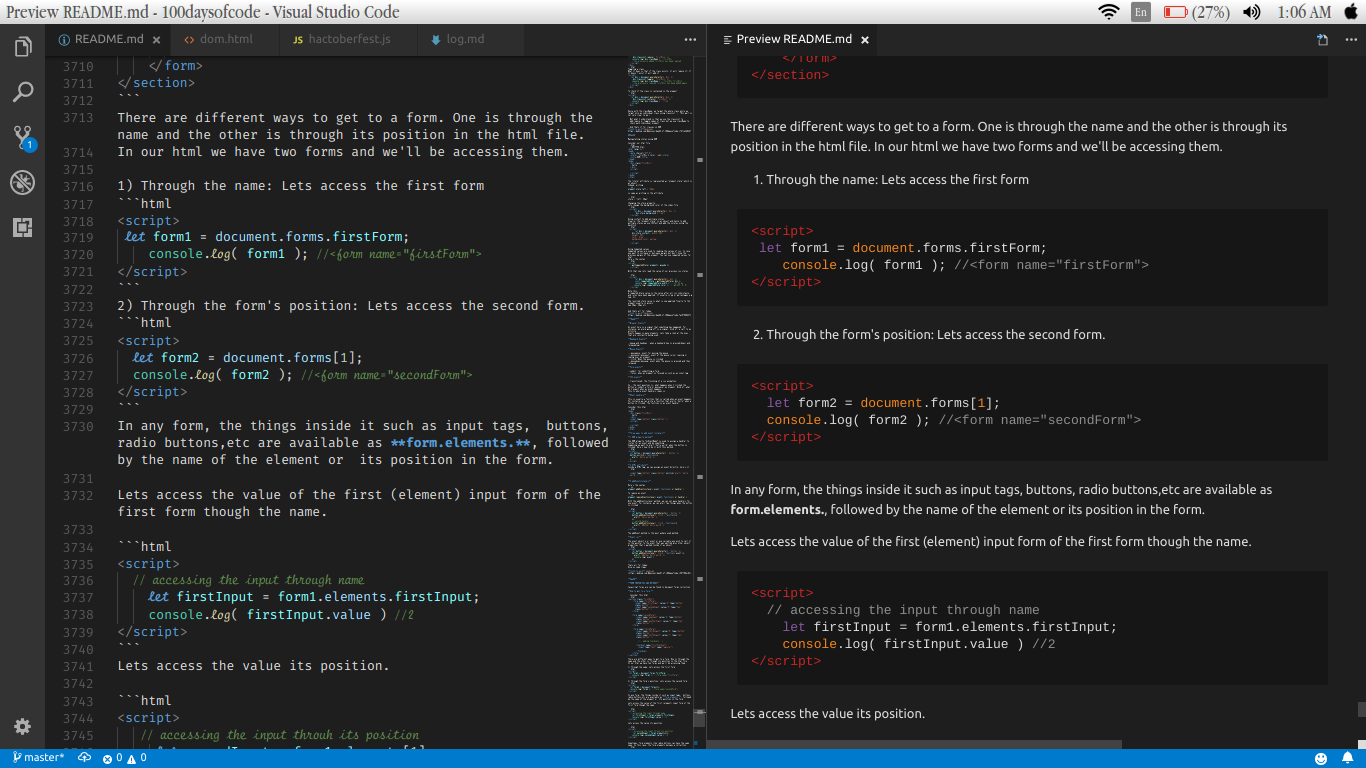Screen dimensions: 1366x768
Task: Open the Search view
Action: click(x=22, y=91)
